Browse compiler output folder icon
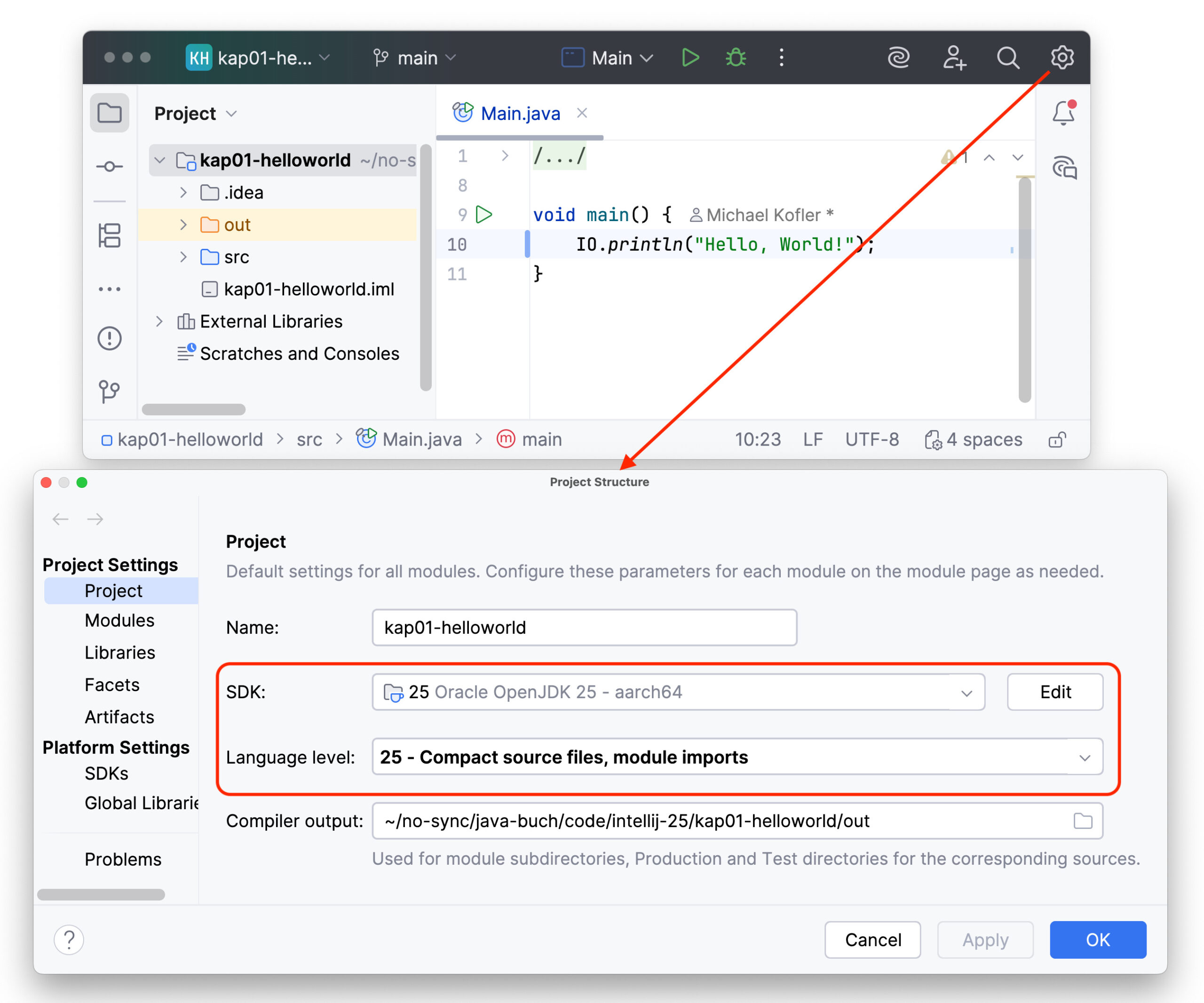This screenshot has width=1204, height=1003. [x=1083, y=820]
